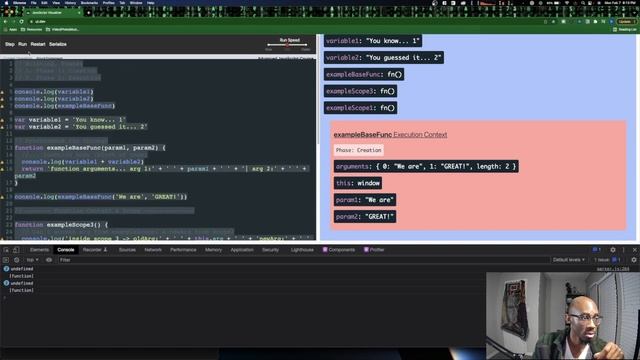Click the variable1 value box in visualizer

point(373,41)
